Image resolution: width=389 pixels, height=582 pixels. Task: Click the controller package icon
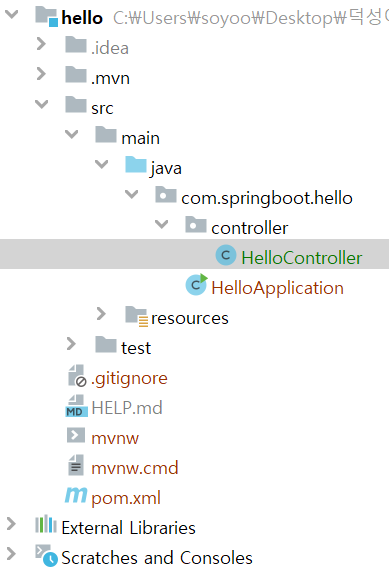coord(196,225)
